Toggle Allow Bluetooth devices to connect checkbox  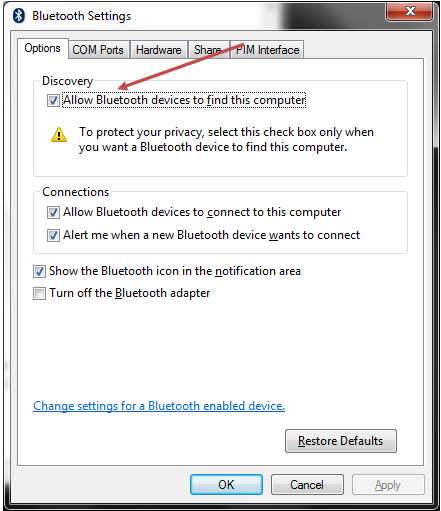click(x=53, y=212)
